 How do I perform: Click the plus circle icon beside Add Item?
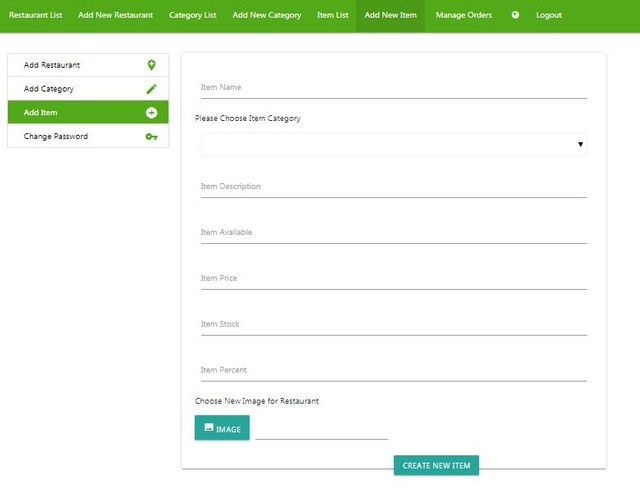click(x=151, y=113)
